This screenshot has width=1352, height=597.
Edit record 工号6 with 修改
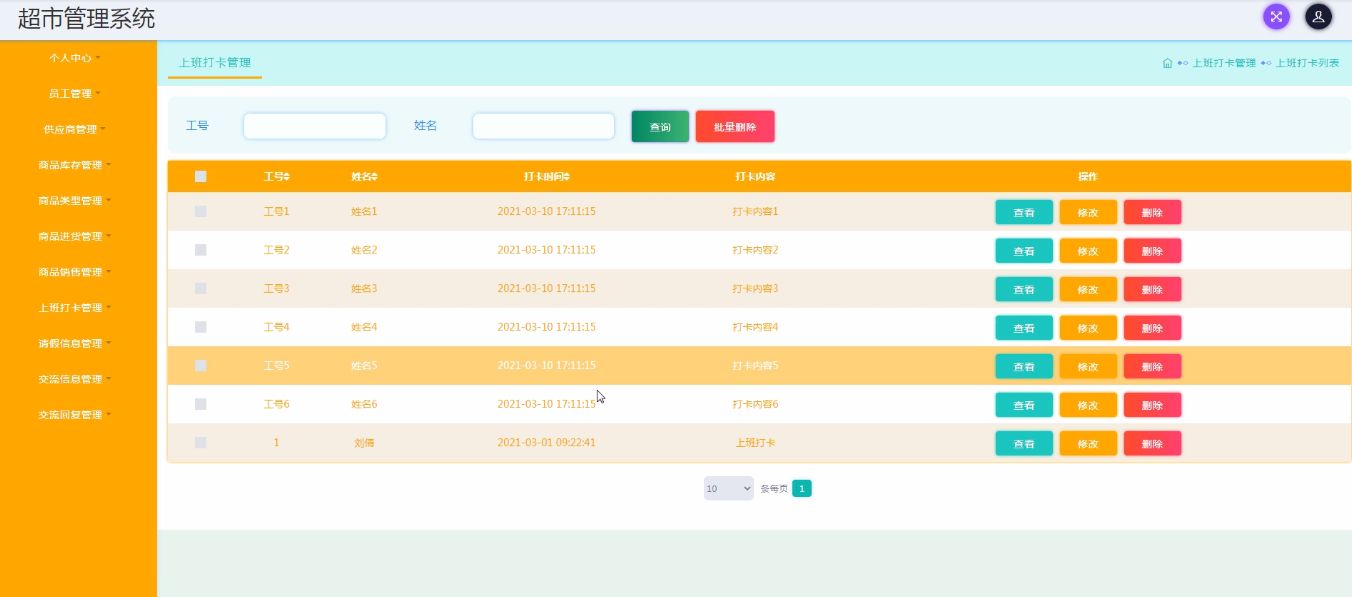click(1088, 405)
